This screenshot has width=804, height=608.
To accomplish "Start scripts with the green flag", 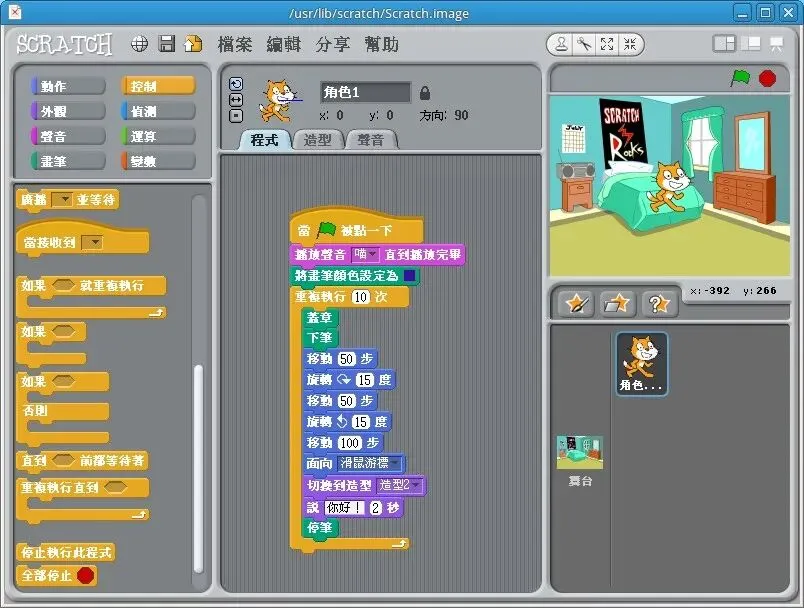I will pyautogui.click(x=740, y=78).
